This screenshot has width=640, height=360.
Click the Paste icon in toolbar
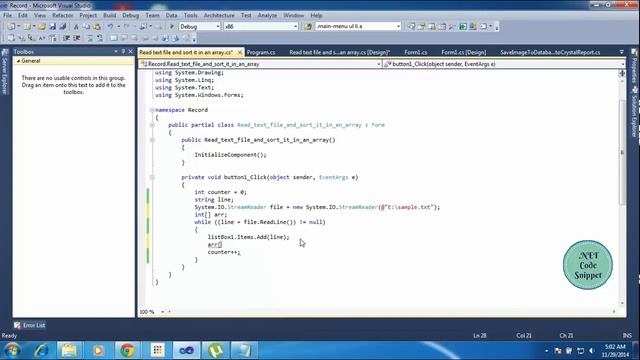(x=97, y=27)
